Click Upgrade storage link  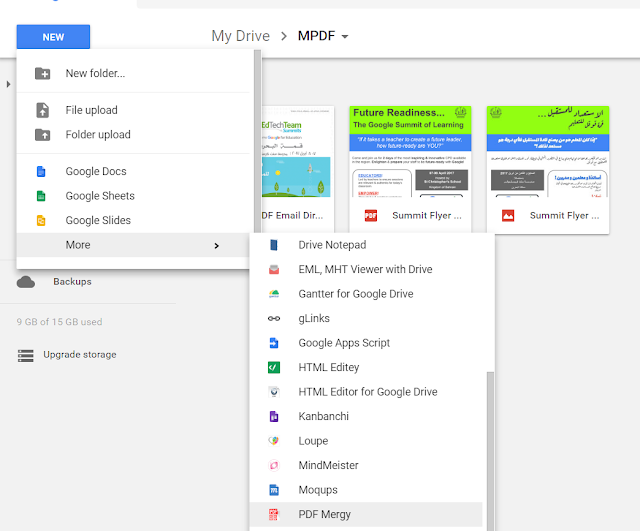coord(80,355)
